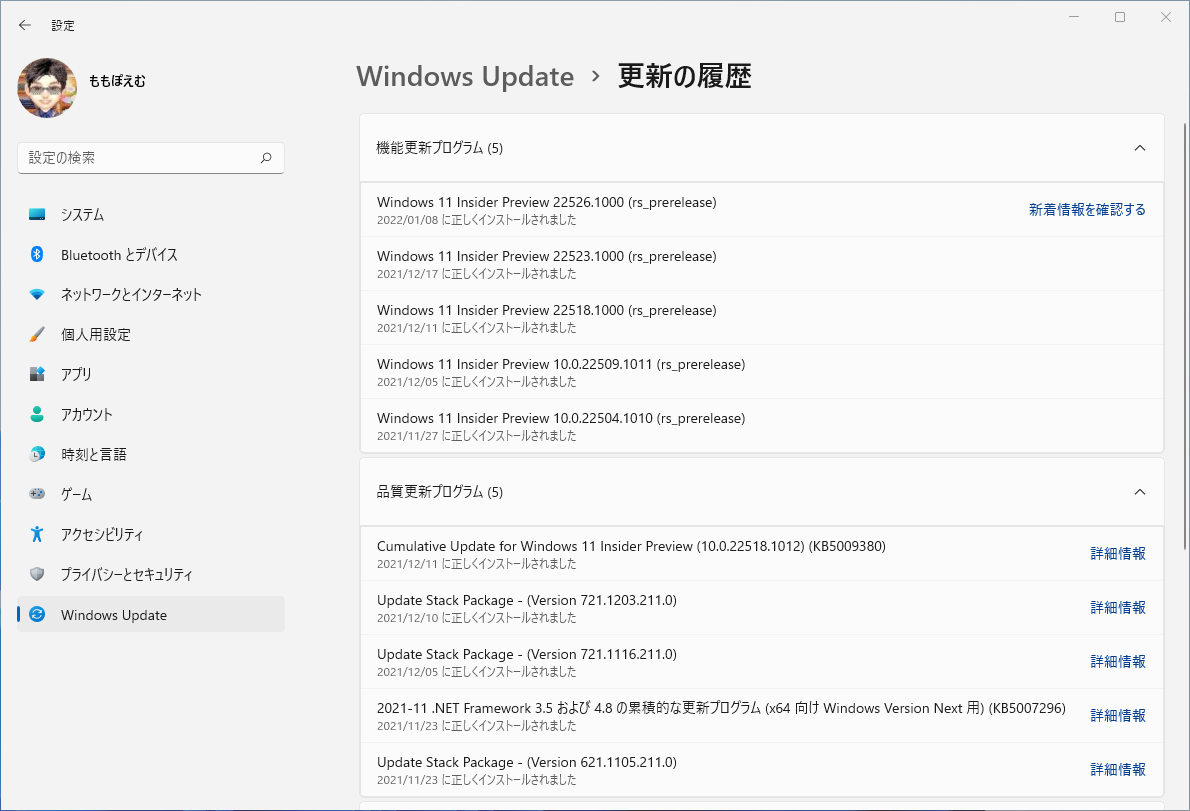Click the ももぽえむ user name

pyautogui.click(x=118, y=81)
